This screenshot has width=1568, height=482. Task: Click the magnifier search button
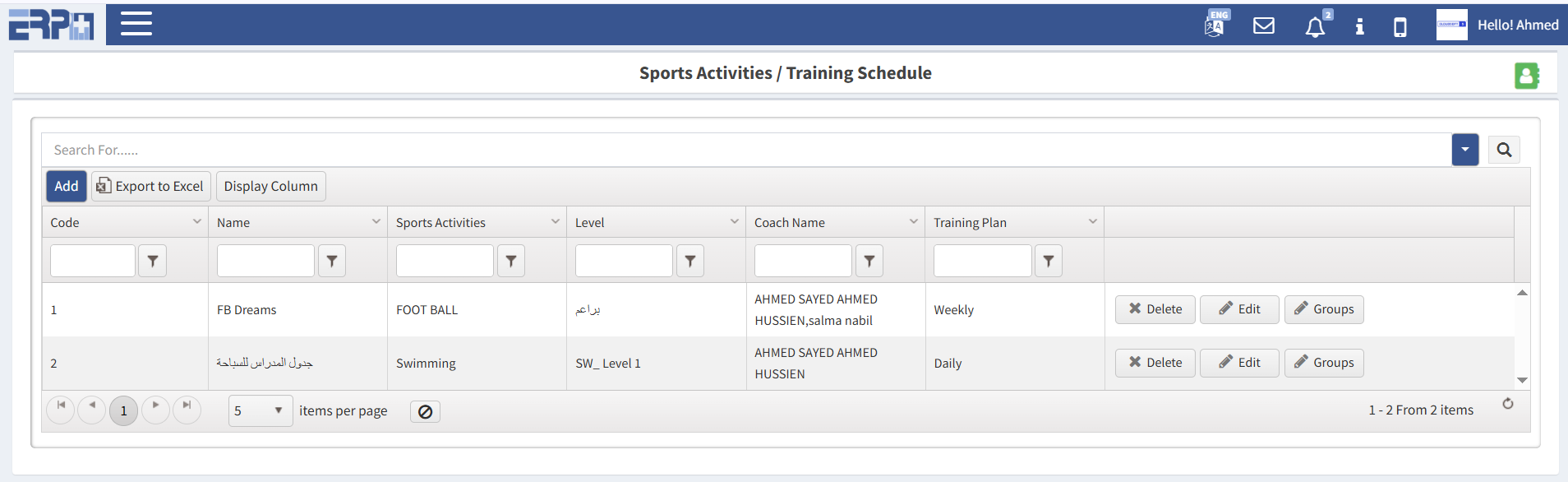coord(1504,150)
